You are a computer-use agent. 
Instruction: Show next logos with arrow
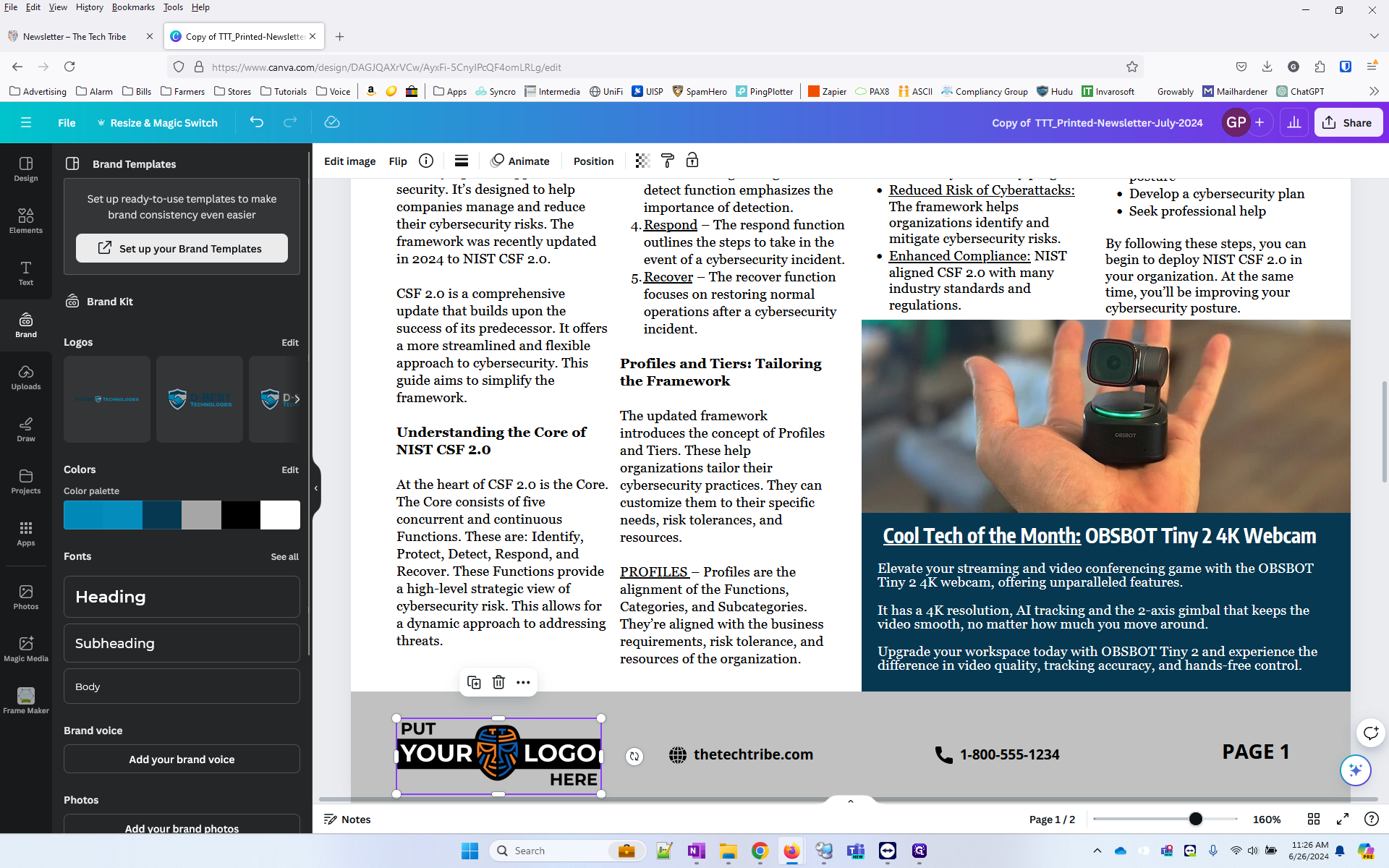(x=297, y=399)
